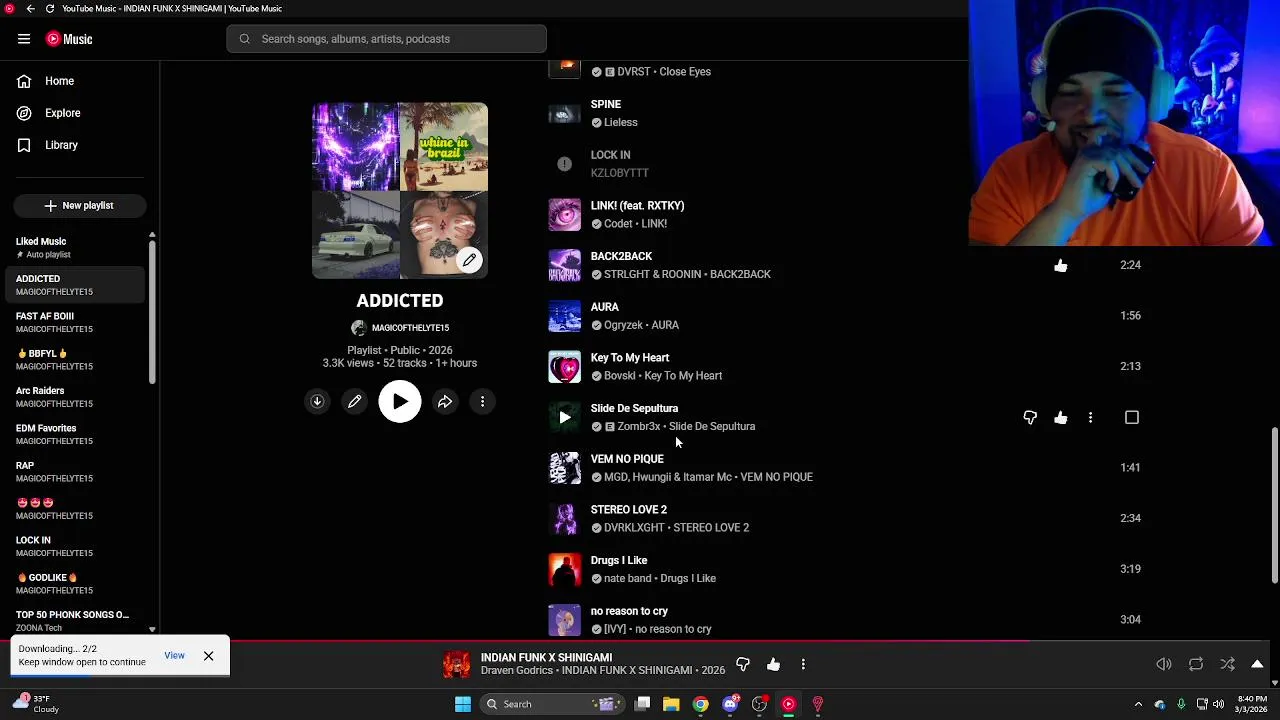Toggle shuffle in player bar

click(1227, 664)
